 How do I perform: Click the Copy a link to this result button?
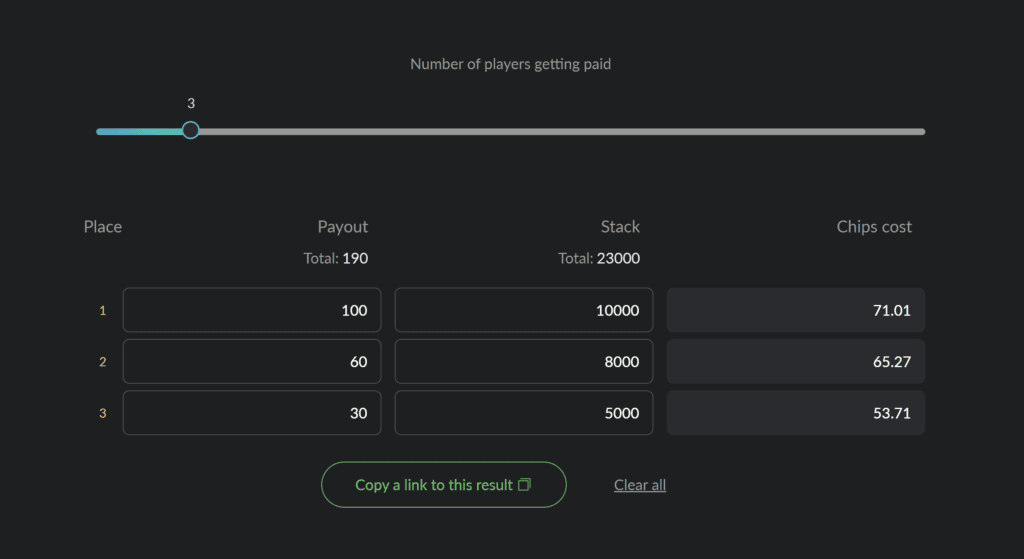coord(443,485)
